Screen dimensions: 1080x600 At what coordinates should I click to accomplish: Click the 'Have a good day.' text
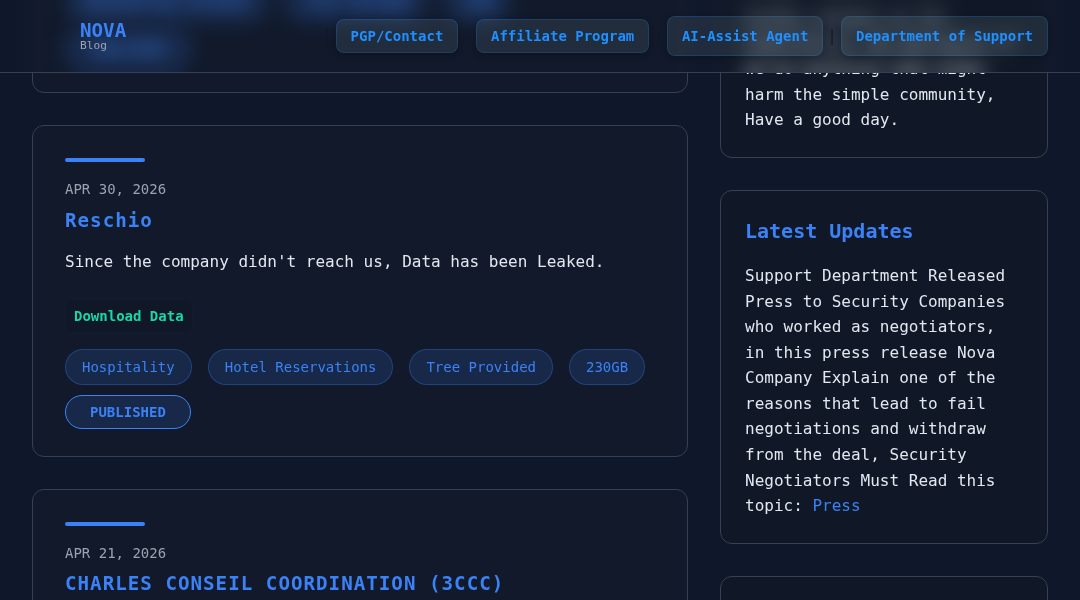pos(821,120)
